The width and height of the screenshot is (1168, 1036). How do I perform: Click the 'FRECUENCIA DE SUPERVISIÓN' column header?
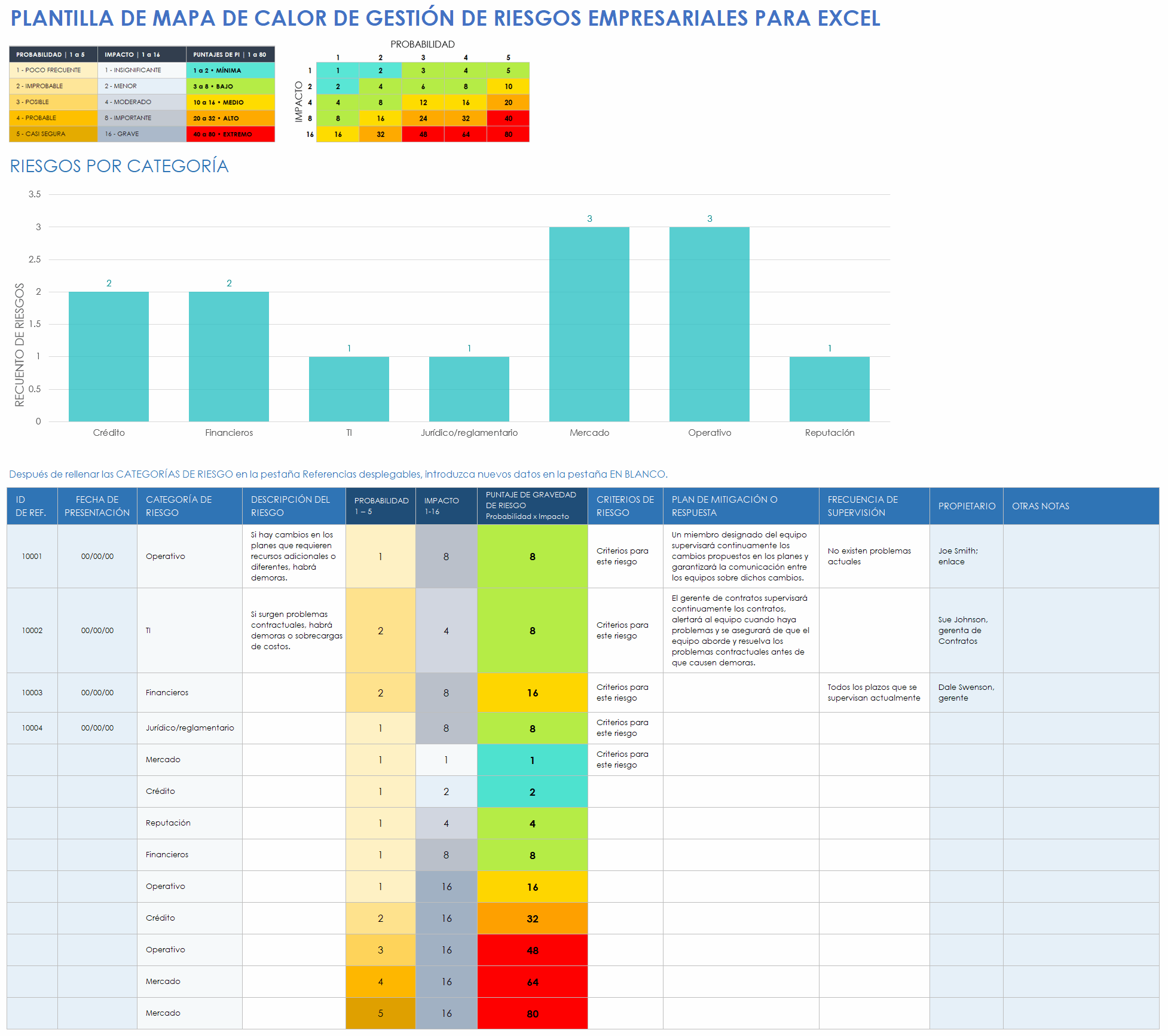pos(875,506)
